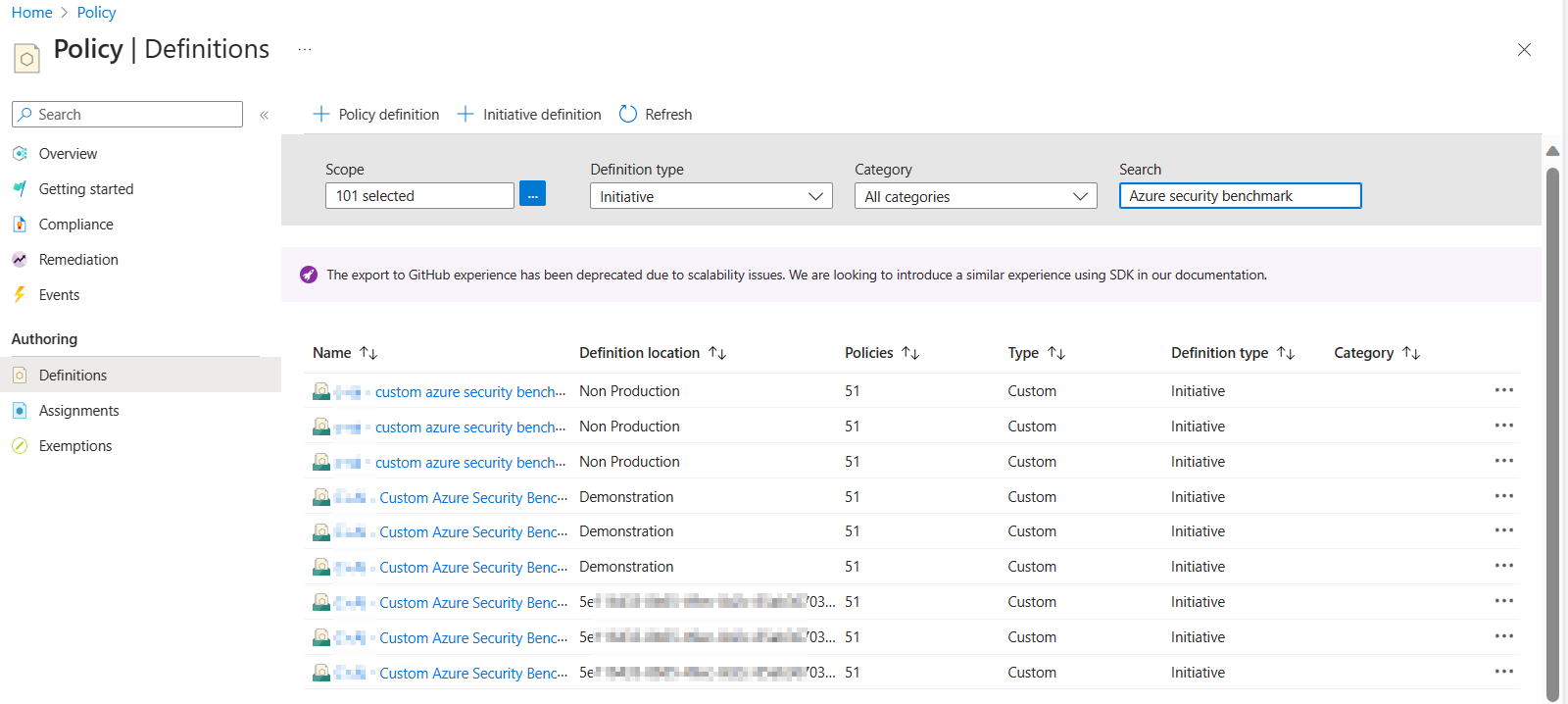The width and height of the screenshot is (1568, 704).
Task: Click the Definitions icon in the sidebar
Action: tap(20, 376)
